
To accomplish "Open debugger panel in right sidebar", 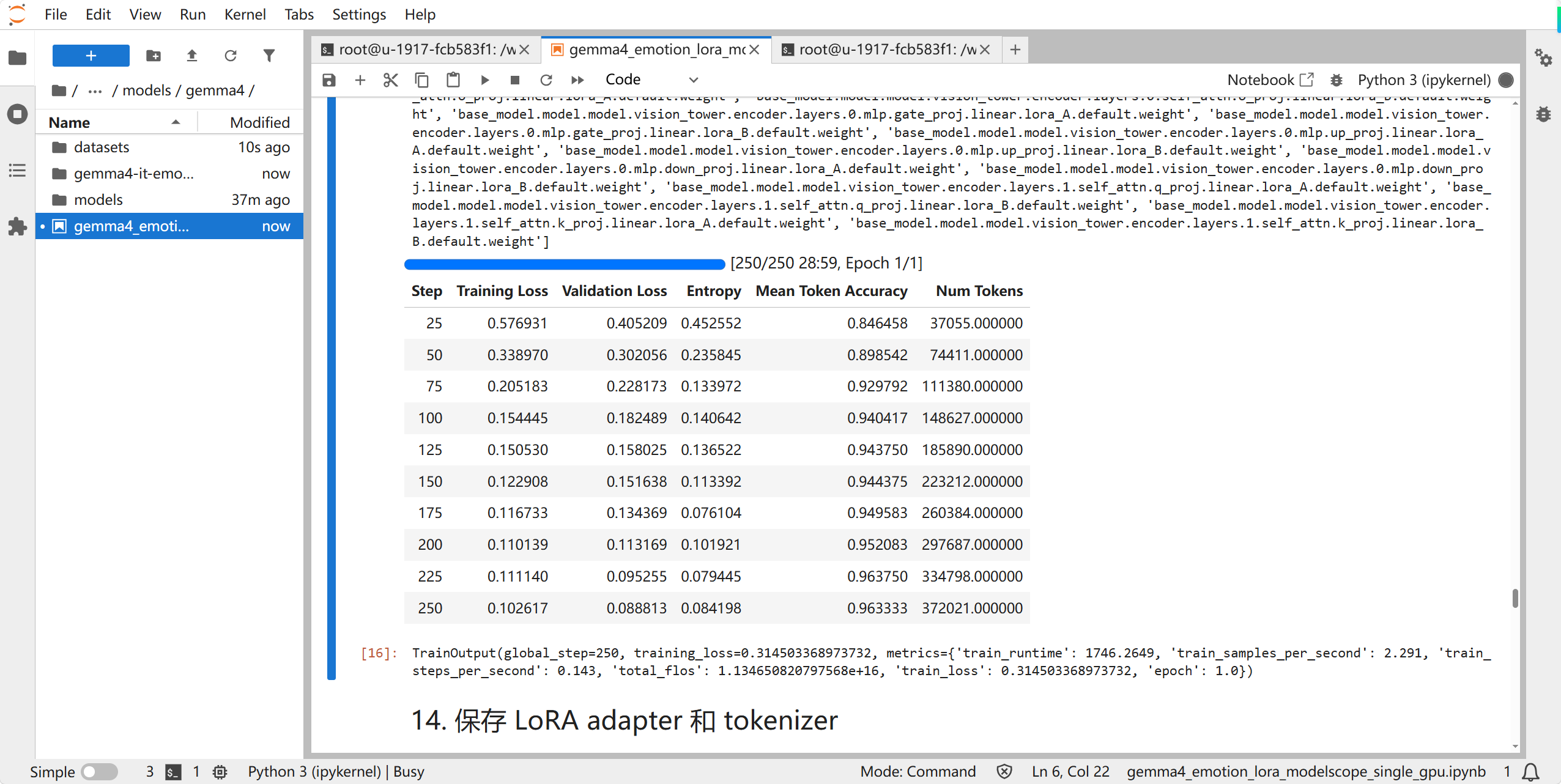I will (1543, 114).
